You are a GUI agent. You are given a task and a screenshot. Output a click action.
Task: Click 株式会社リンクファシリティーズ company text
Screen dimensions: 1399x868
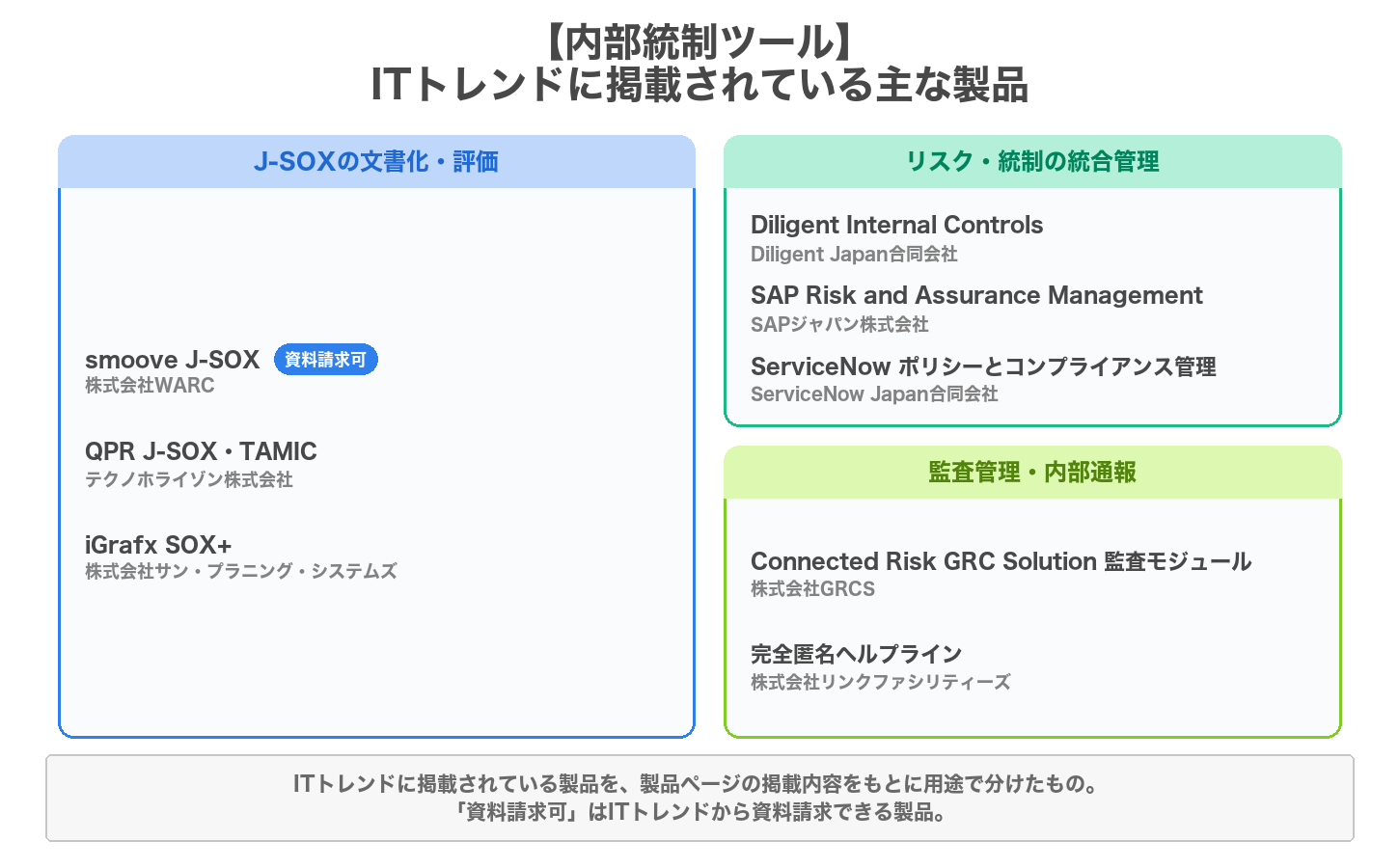(881, 682)
